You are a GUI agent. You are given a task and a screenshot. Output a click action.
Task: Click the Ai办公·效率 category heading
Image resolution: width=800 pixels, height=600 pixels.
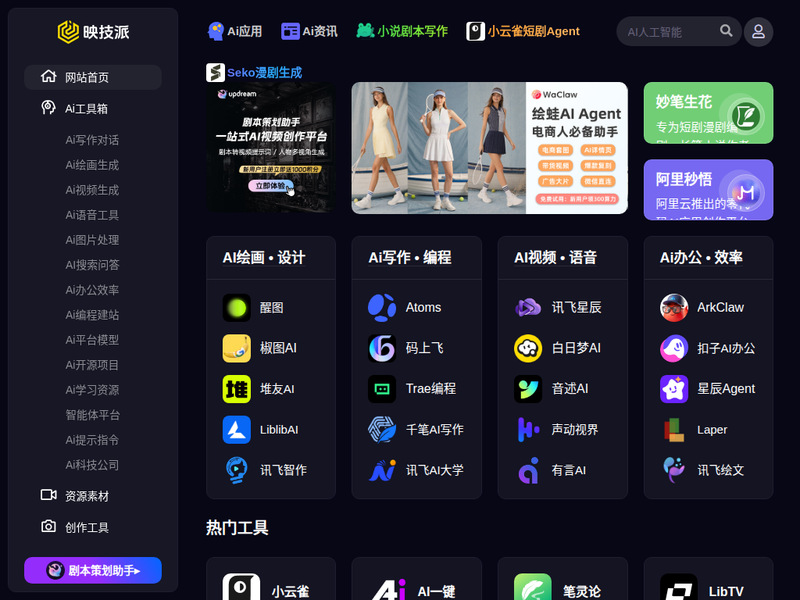tap(701, 258)
